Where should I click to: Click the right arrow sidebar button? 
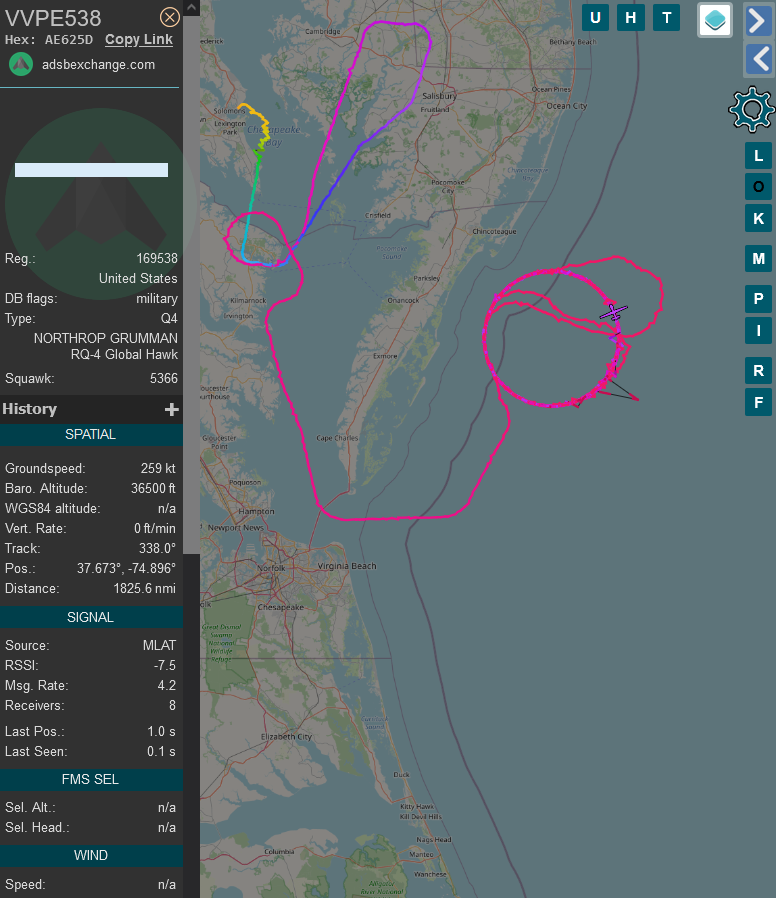[x=758, y=21]
